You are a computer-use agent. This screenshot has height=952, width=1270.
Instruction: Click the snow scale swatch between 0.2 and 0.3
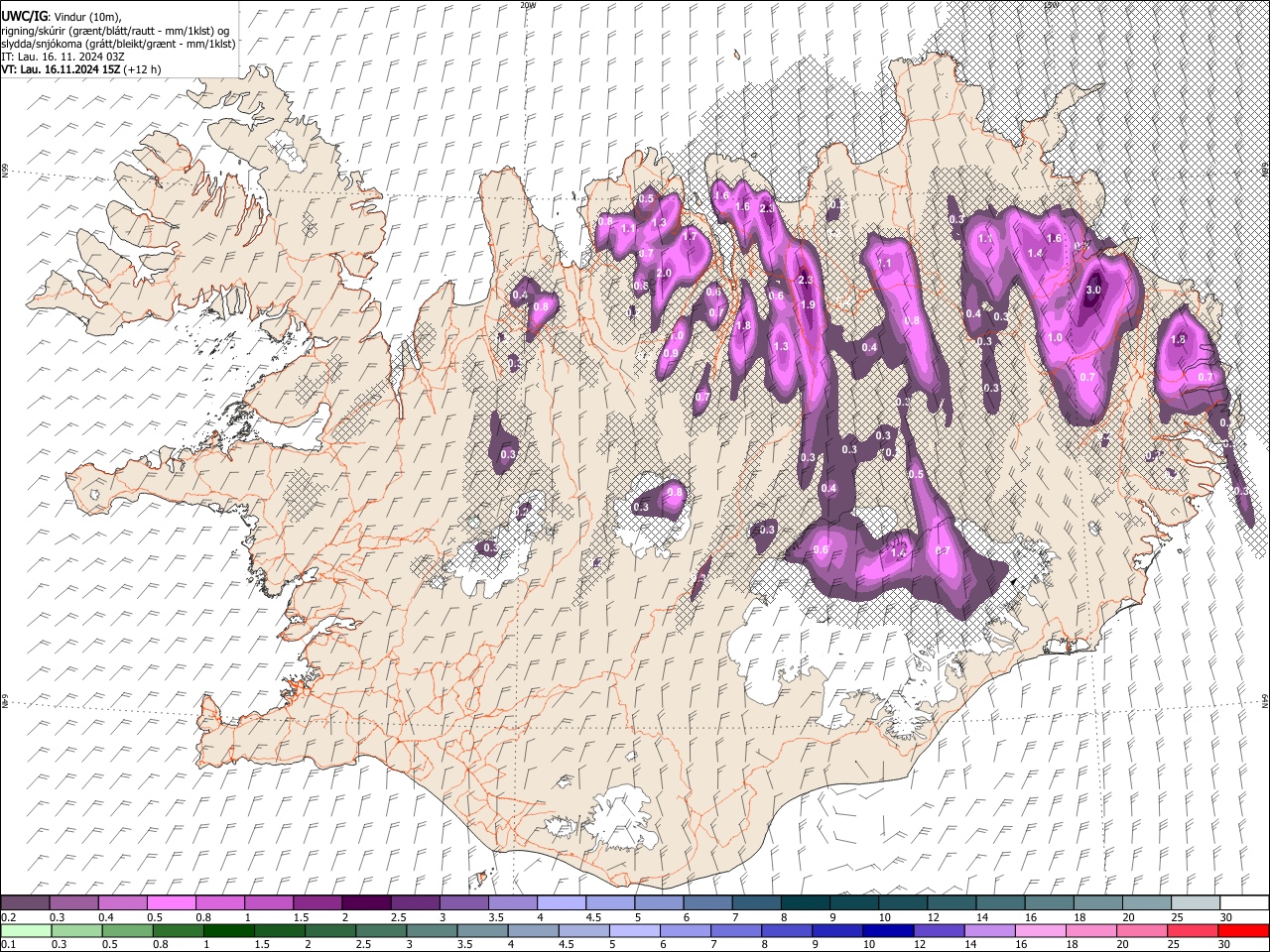pos(25,902)
